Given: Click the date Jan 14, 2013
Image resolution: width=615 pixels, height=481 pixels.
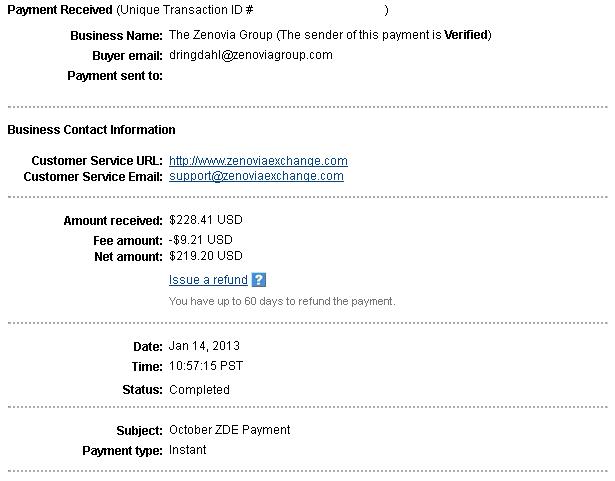Looking at the screenshot, I should [x=204, y=346].
